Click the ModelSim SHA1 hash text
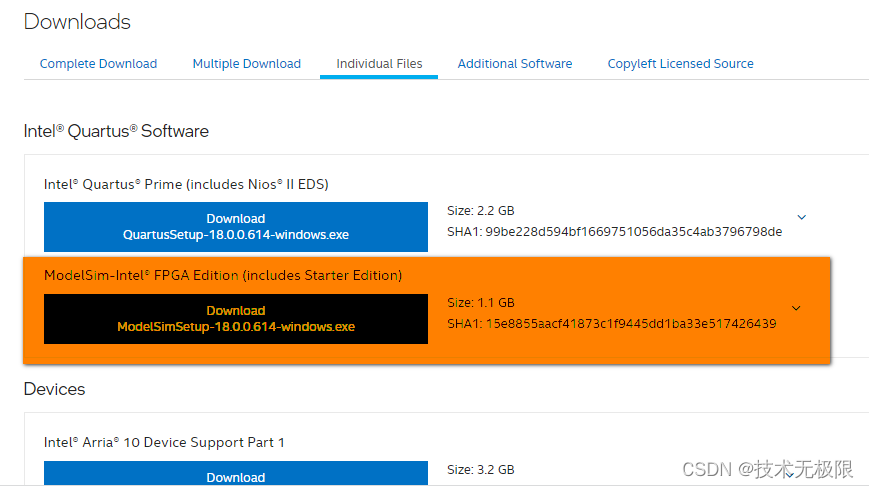 [612, 323]
